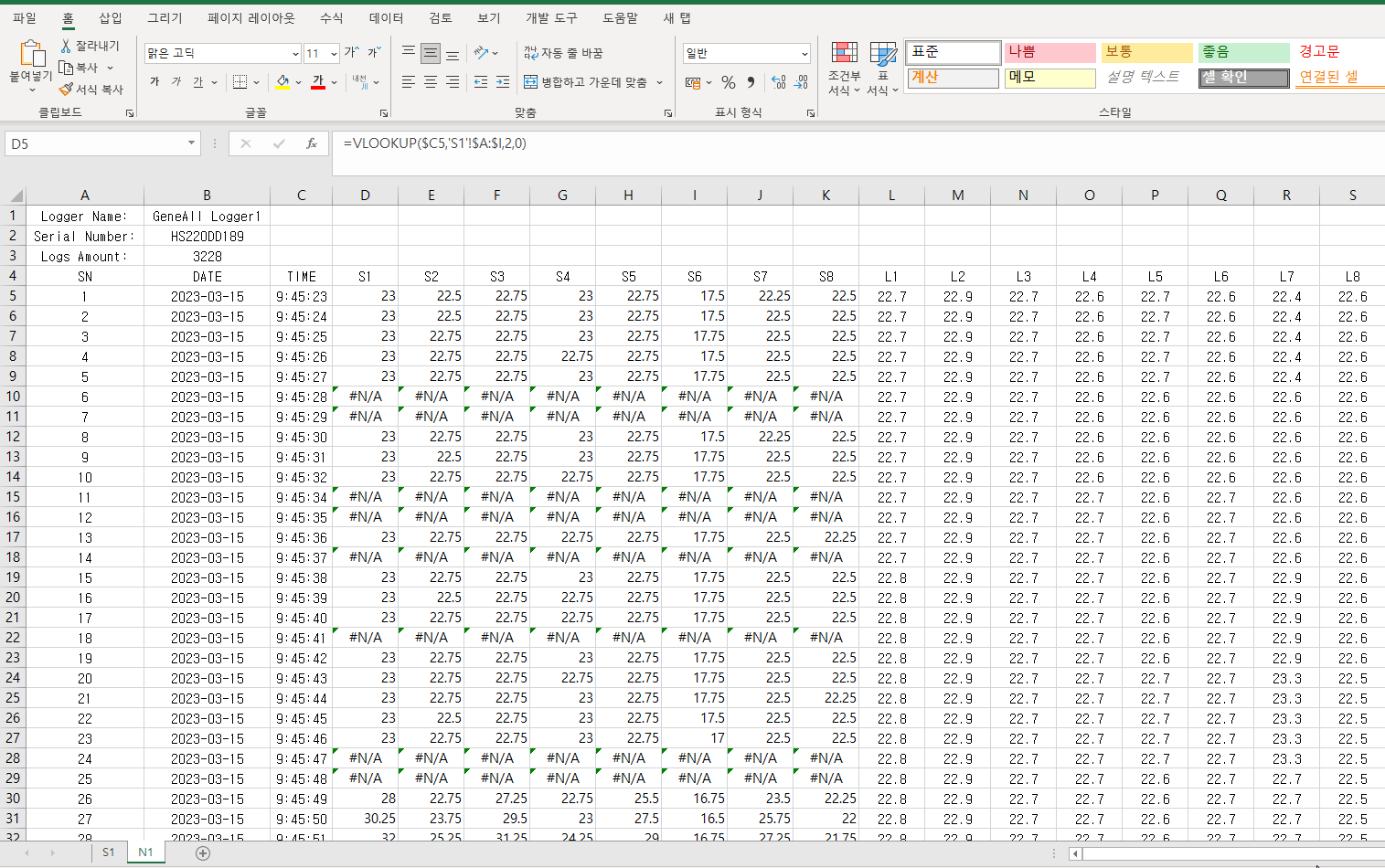Apply percent style icon
This screenshot has height=868, width=1385.
729,82
